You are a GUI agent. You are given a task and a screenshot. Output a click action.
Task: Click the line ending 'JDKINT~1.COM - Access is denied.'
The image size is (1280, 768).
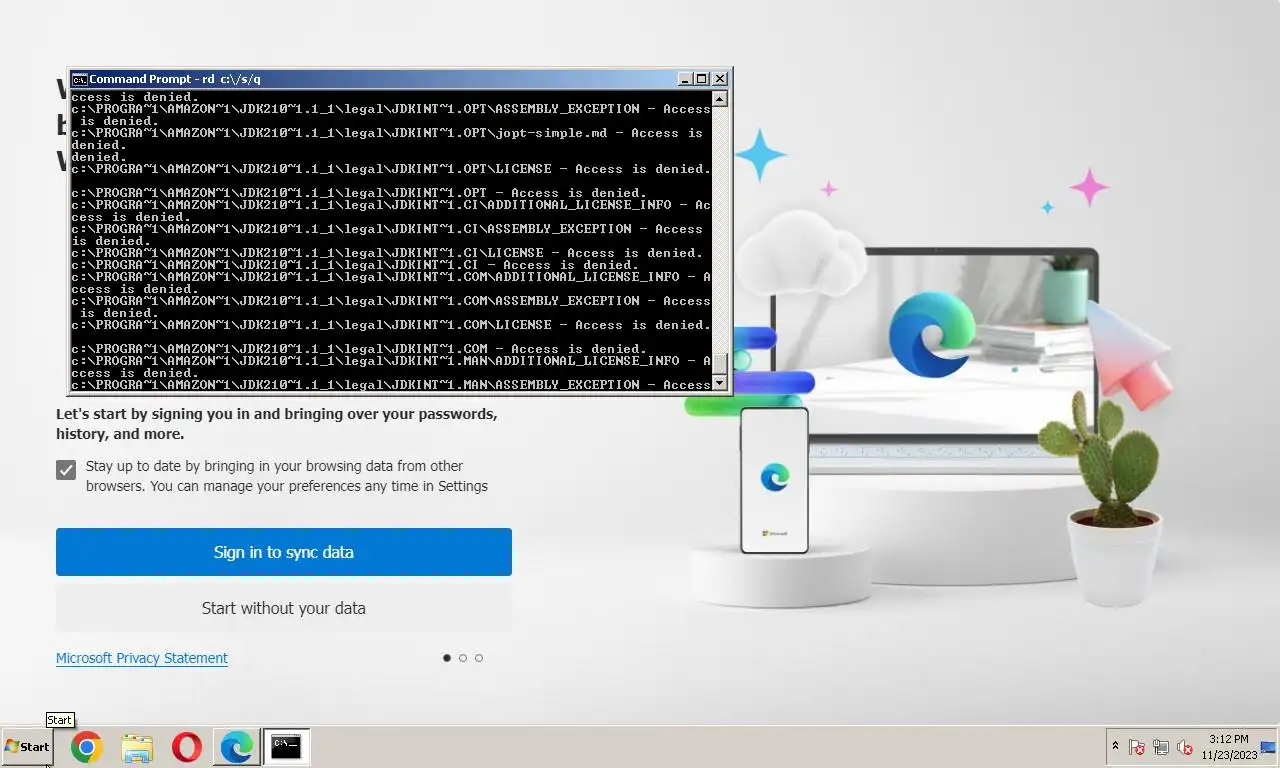(359, 349)
